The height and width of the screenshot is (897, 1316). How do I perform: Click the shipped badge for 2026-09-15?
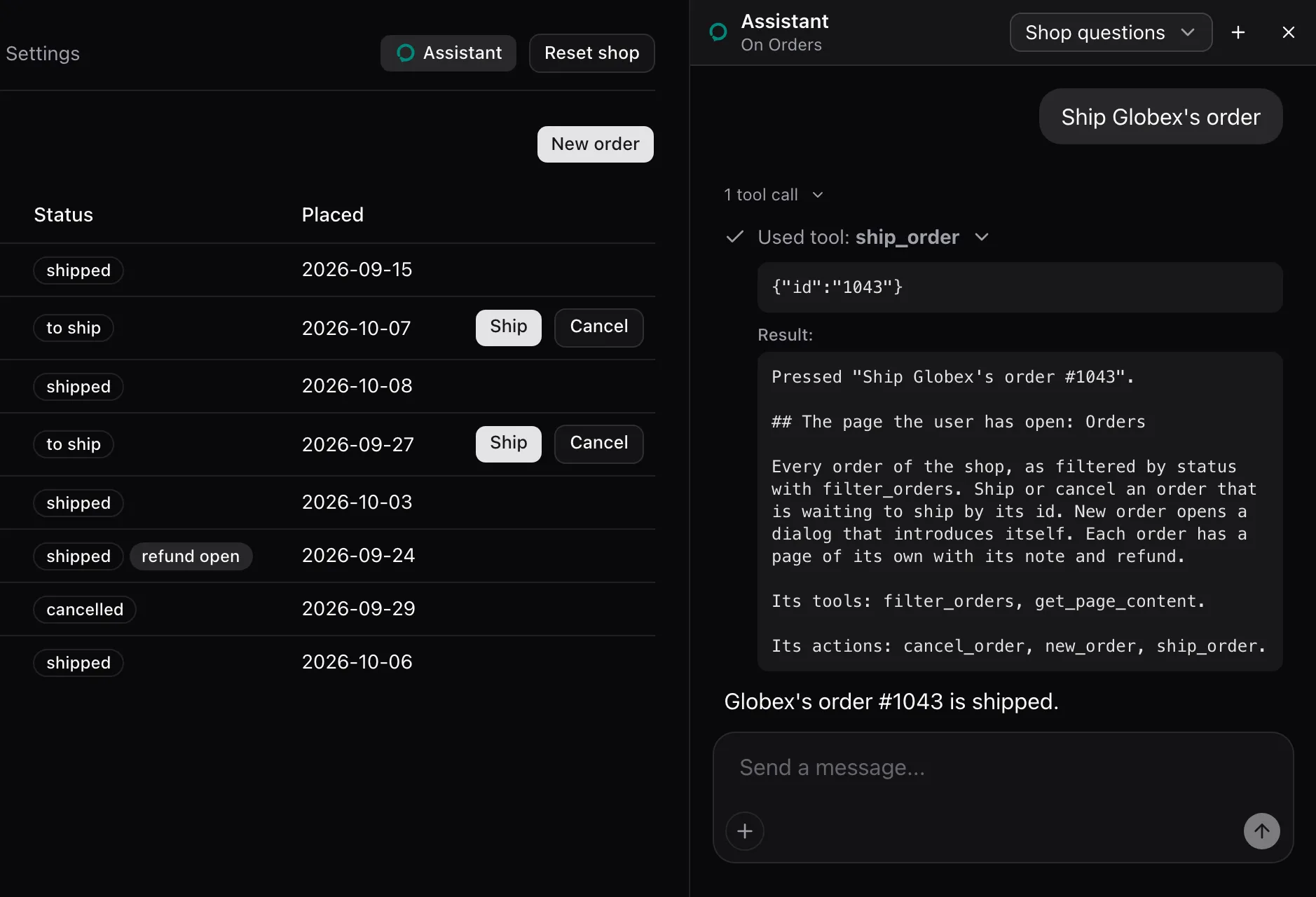pyautogui.click(x=78, y=271)
